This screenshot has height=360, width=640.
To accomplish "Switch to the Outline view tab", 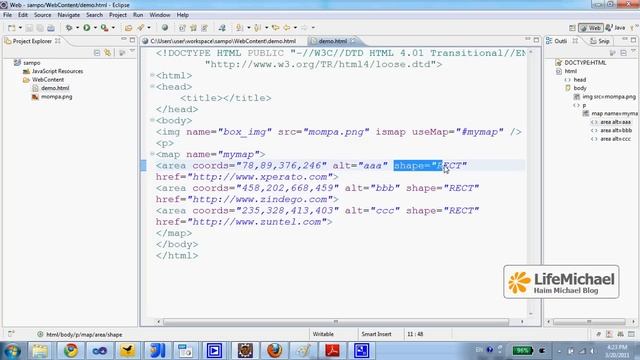I will [562, 41].
